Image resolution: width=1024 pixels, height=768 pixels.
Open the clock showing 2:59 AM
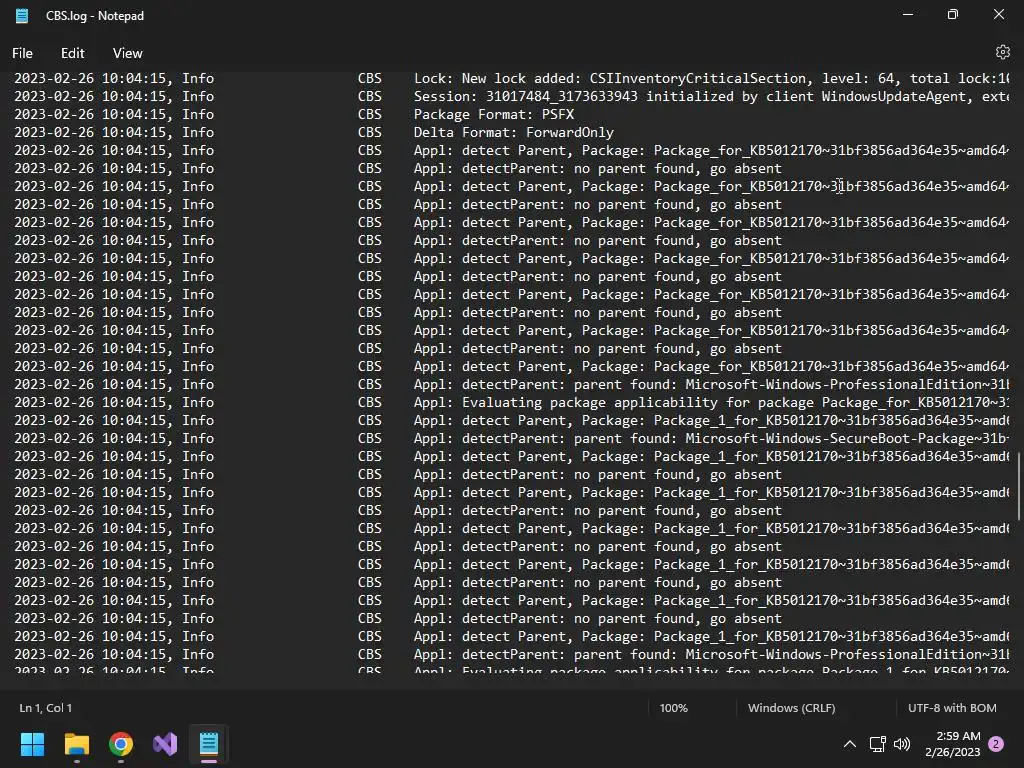pyautogui.click(x=953, y=744)
